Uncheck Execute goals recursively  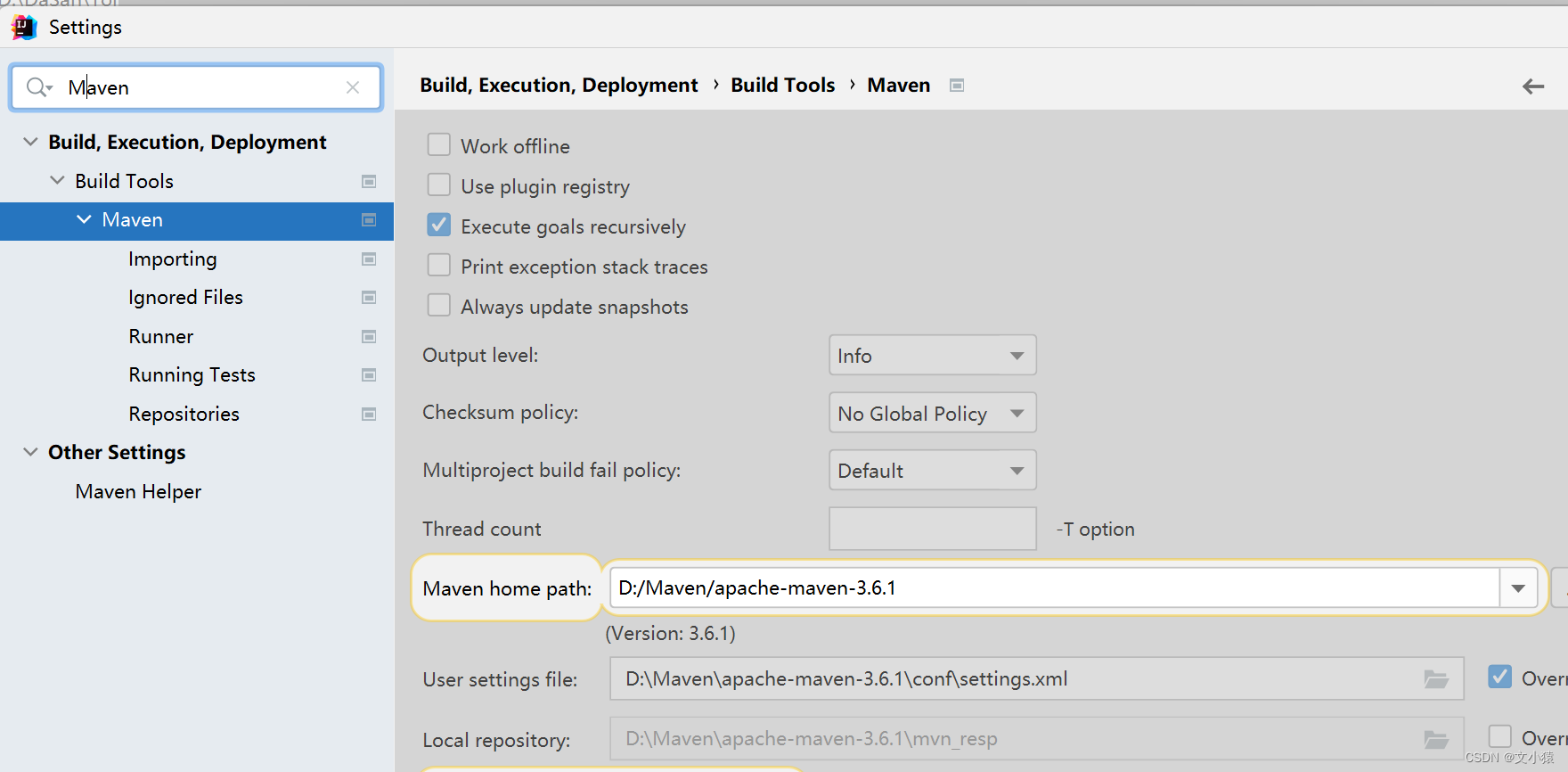coord(439,225)
